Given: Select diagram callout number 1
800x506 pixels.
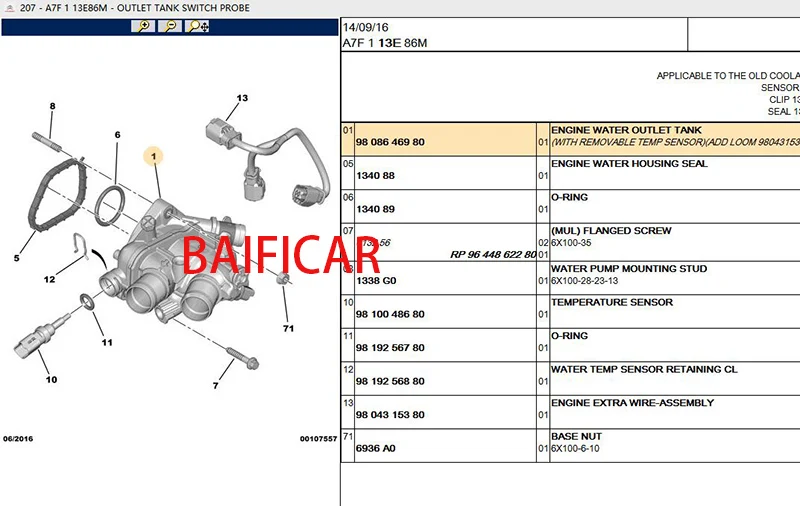Looking at the screenshot, I should tap(154, 156).
